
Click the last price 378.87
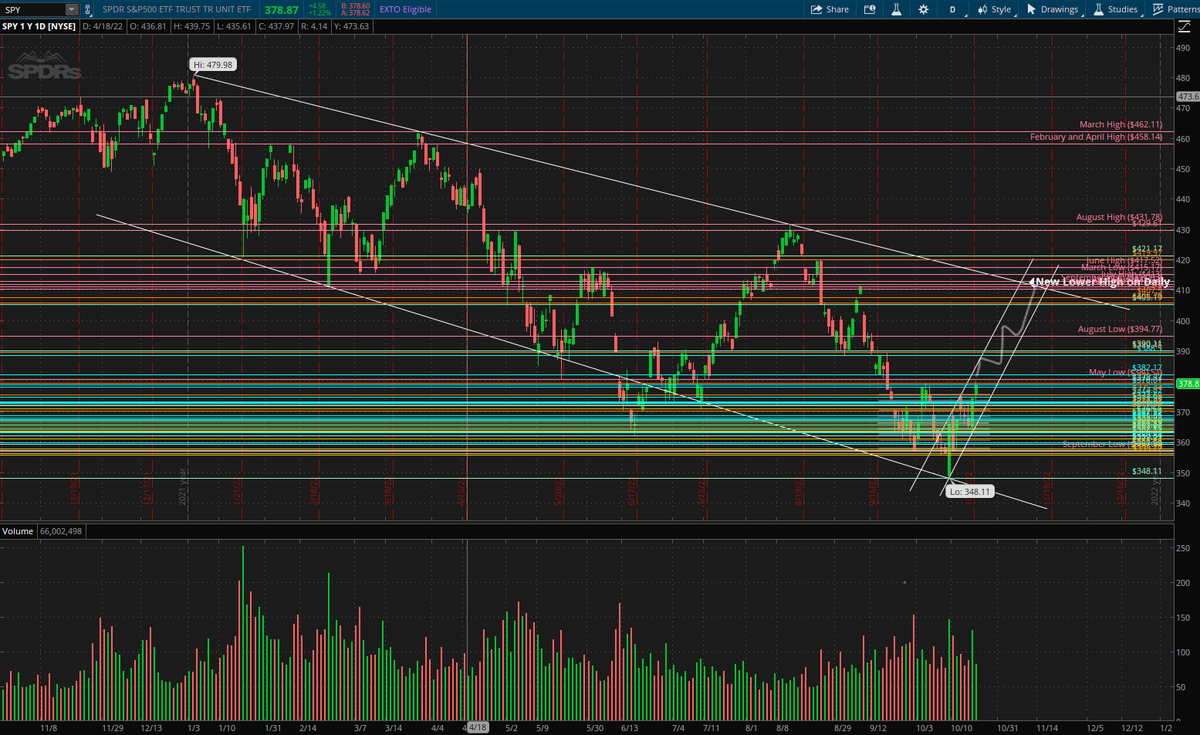coord(280,9)
